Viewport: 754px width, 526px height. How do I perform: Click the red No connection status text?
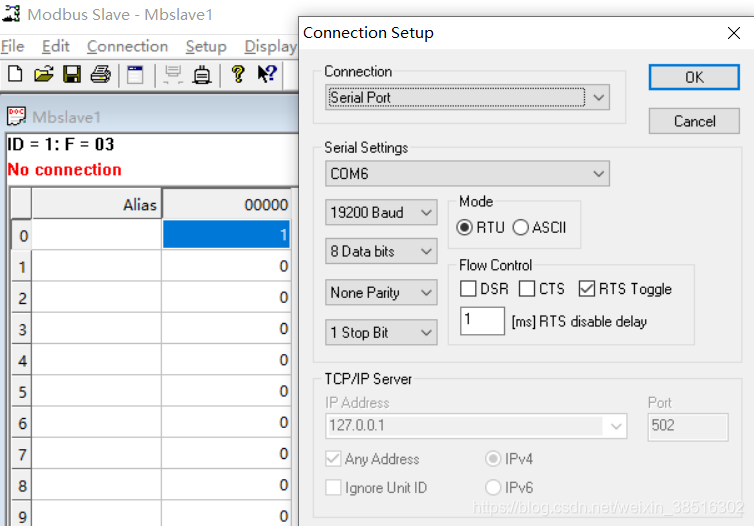click(64, 170)
